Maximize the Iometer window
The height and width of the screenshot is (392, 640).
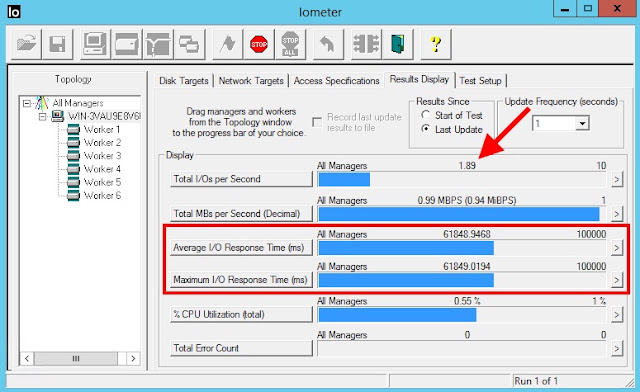pyautogui.click(x=587, y=9)
